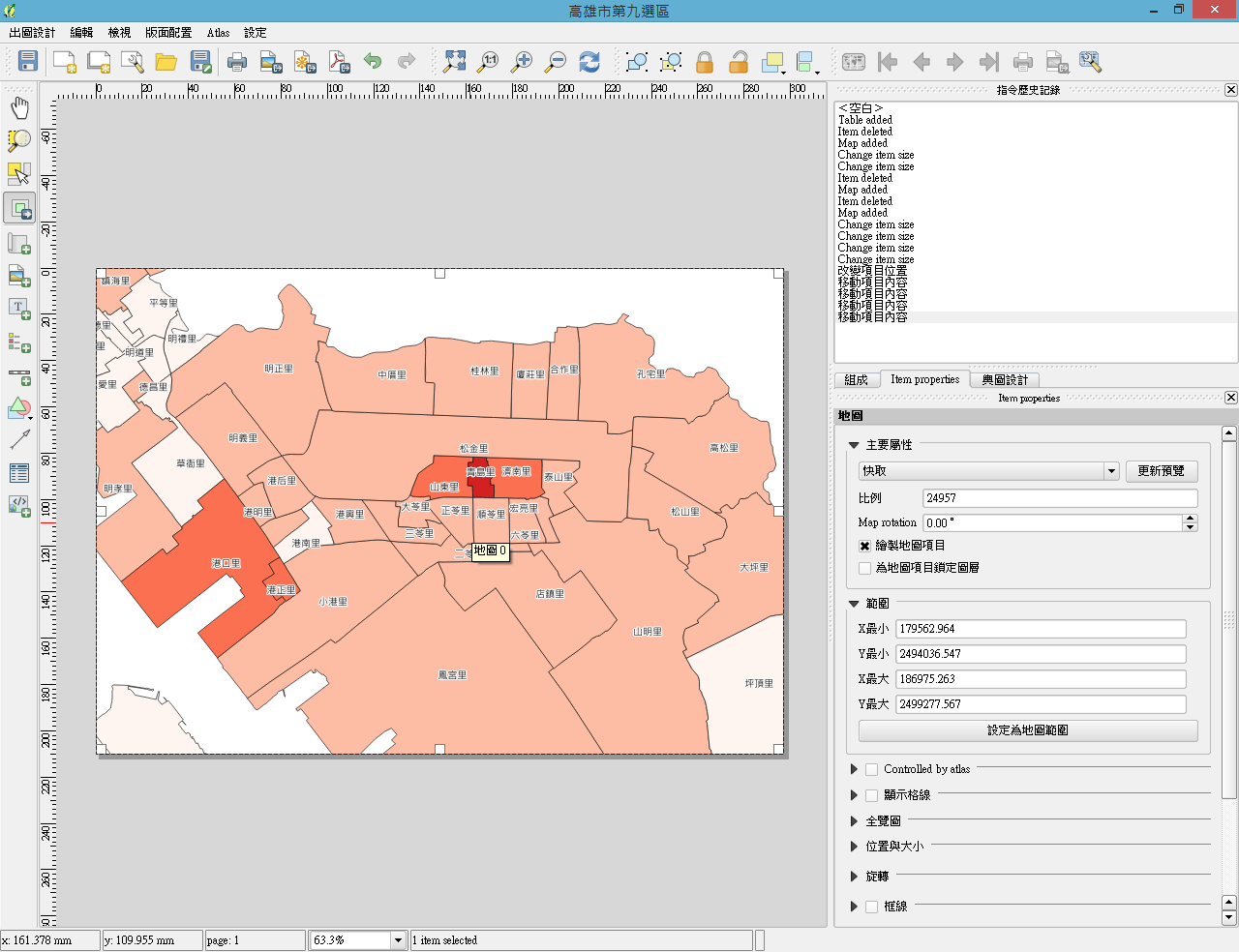Viewport: 1239px width, 952px height.
Task: Select the Add attribute table tool
Action: tap(19, 473)
